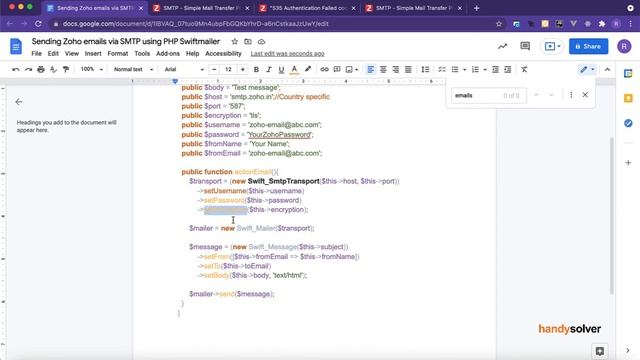Increase the font size
Viewport: 640px width, 360px height.
pyautogui.click(x=243, y=70)
